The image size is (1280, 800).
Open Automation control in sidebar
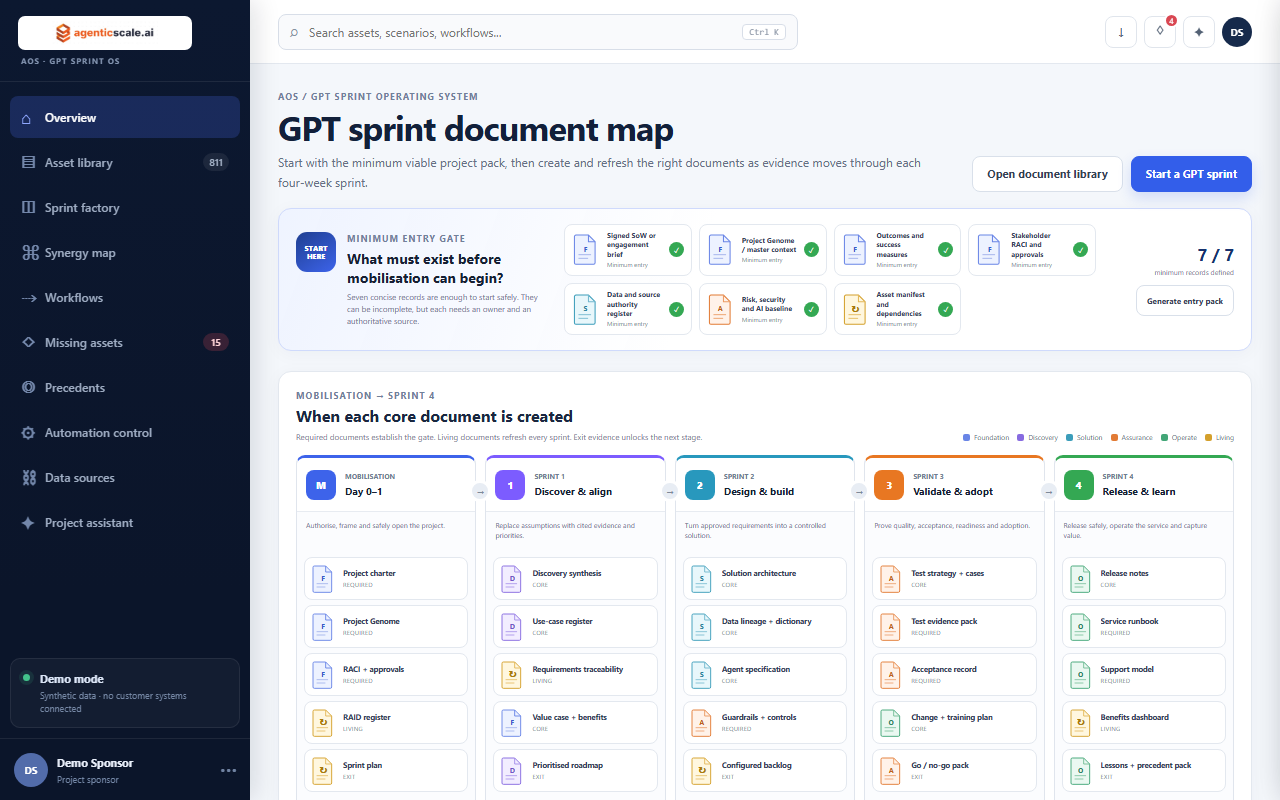[x=125, y=432]
